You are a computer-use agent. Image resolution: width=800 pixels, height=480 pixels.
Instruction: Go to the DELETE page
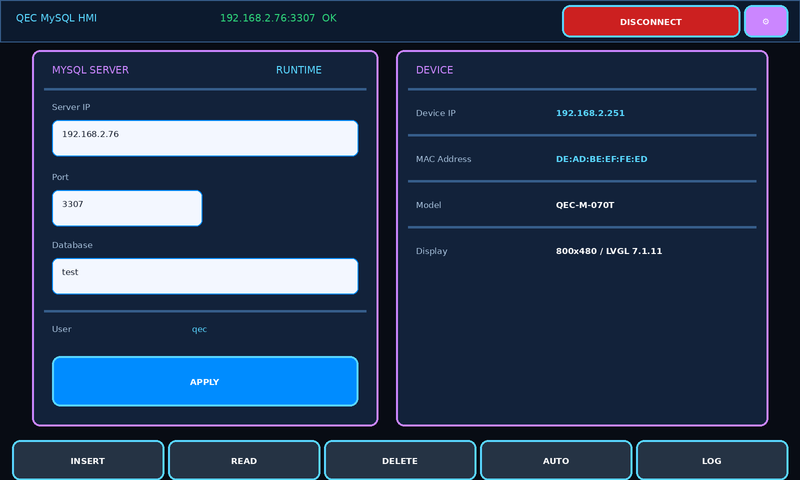400,461
